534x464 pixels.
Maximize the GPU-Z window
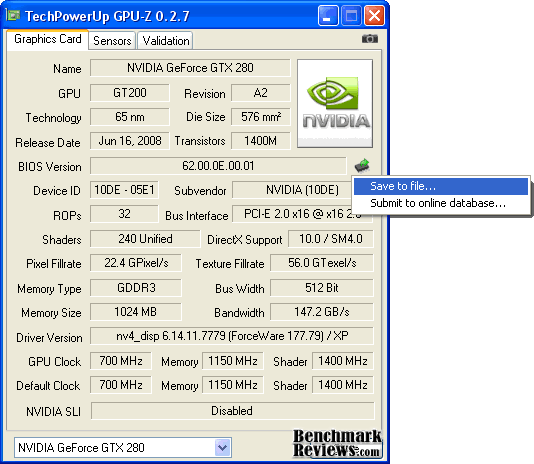(x=351, y=15)
